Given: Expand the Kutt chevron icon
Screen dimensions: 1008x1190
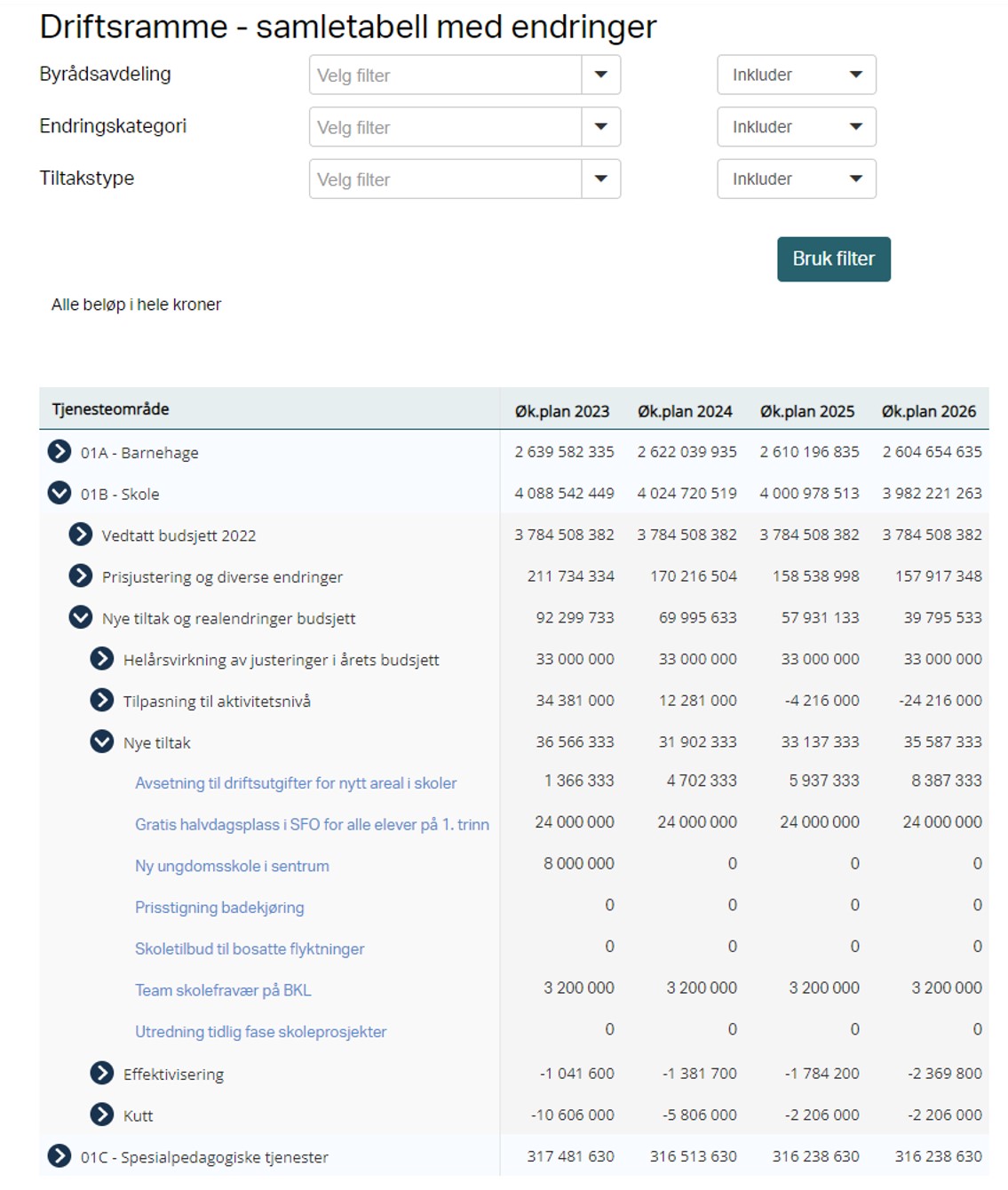Looking at the screenshot, I should pyautogui.click(x=102, y=1115).
